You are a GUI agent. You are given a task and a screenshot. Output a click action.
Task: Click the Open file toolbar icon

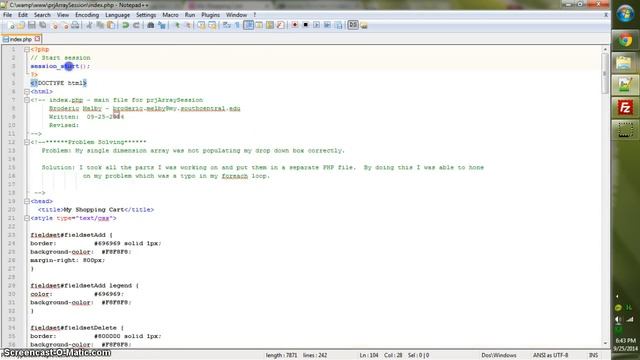(21, 25)
